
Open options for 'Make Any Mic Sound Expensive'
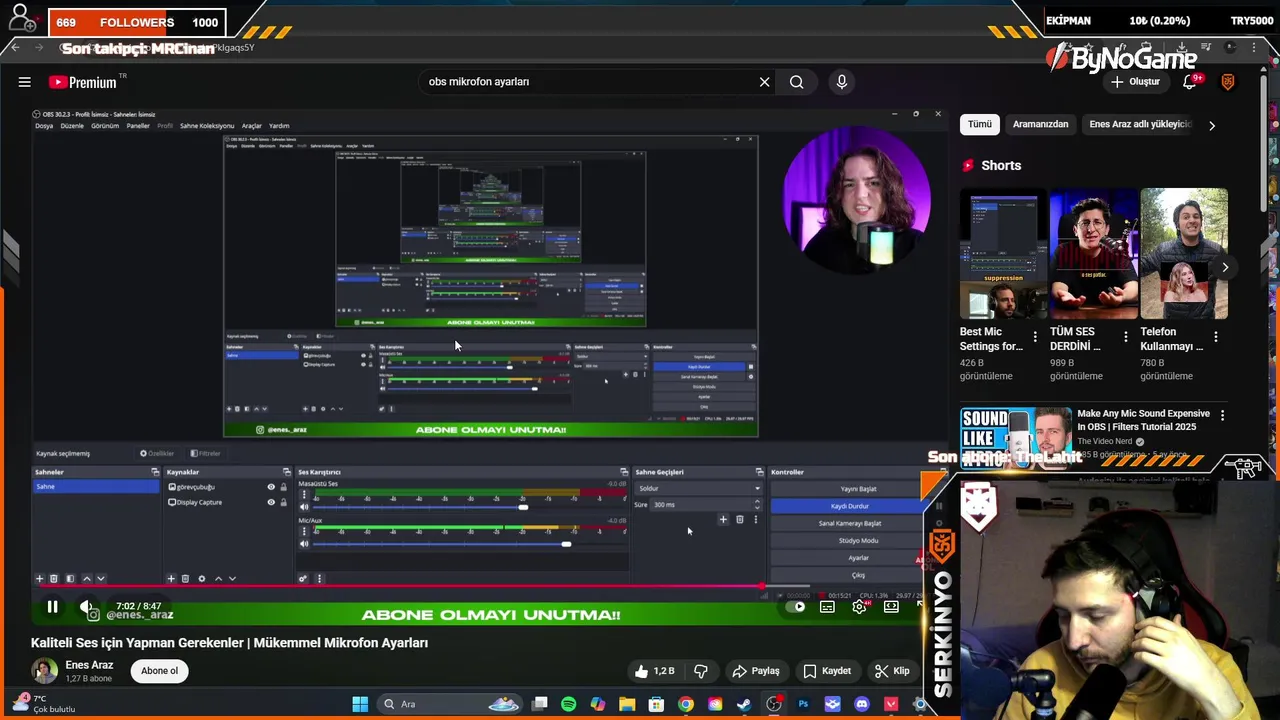[1222, 415]
